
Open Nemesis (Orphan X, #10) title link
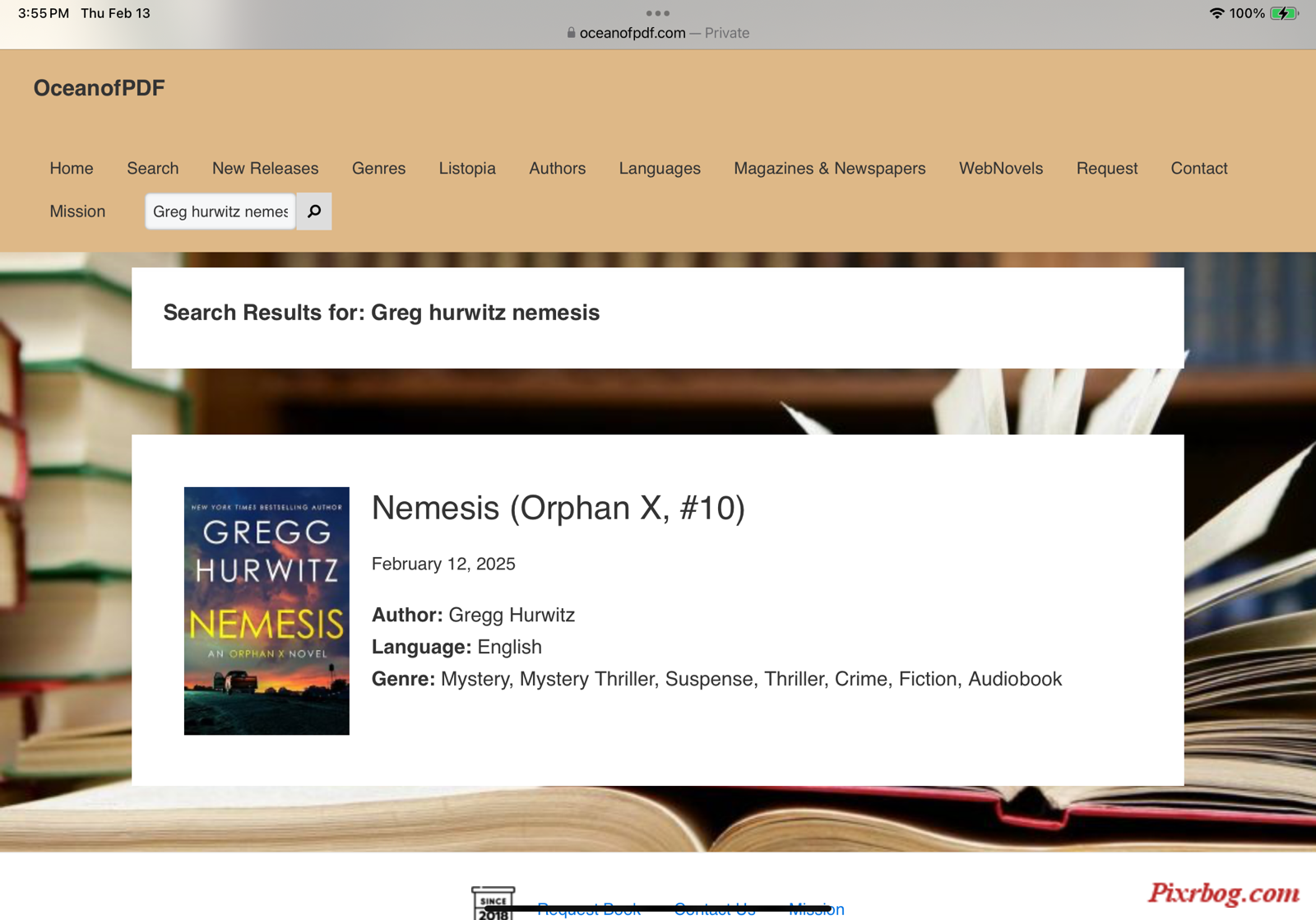[558, 508]
